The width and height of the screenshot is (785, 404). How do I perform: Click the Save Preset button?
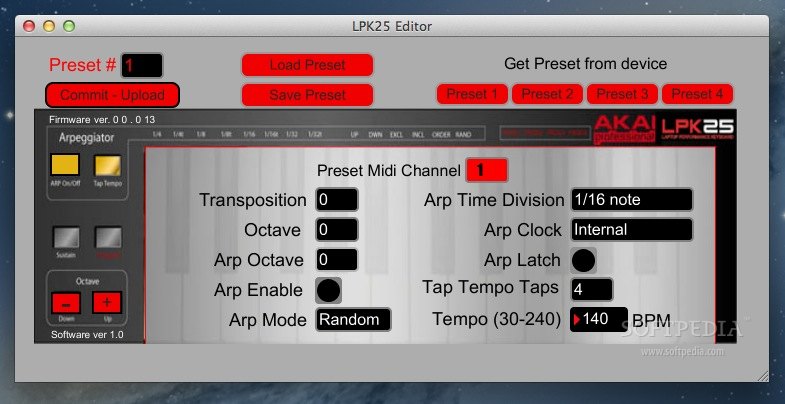pyautogui.click(x=307, y=95)
